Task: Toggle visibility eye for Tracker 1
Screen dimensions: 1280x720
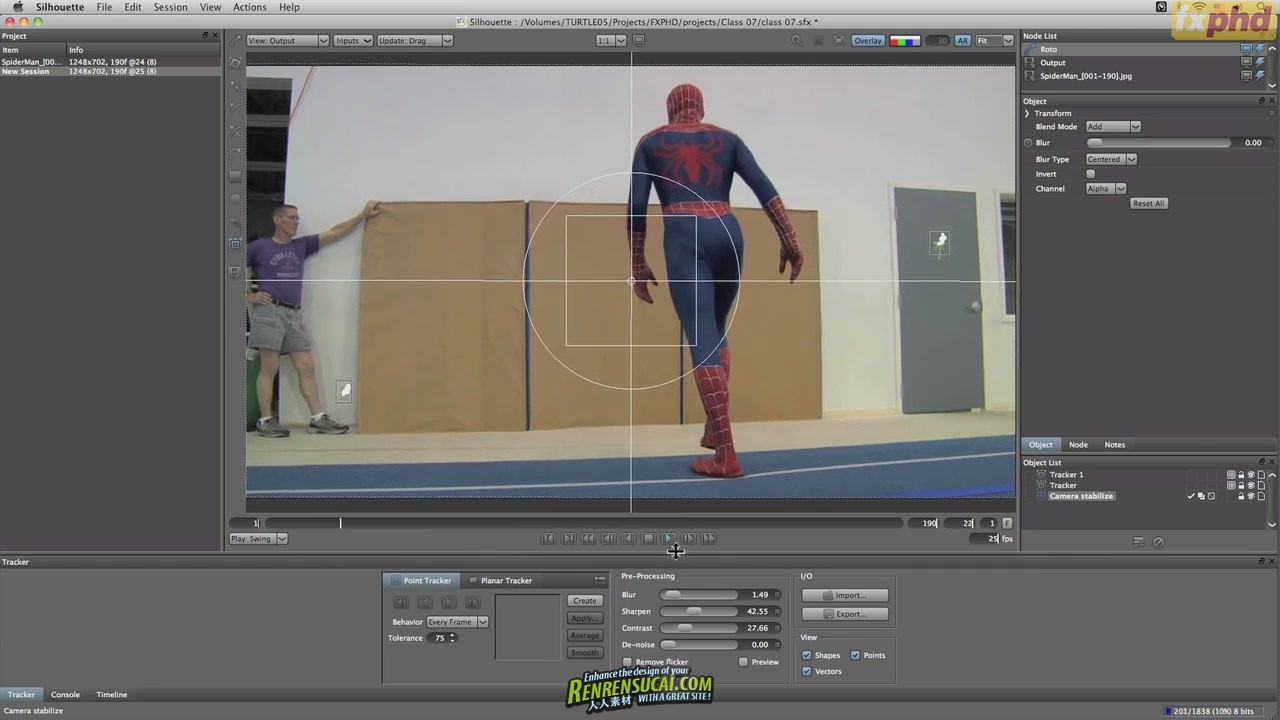Action: (1251, 475)
